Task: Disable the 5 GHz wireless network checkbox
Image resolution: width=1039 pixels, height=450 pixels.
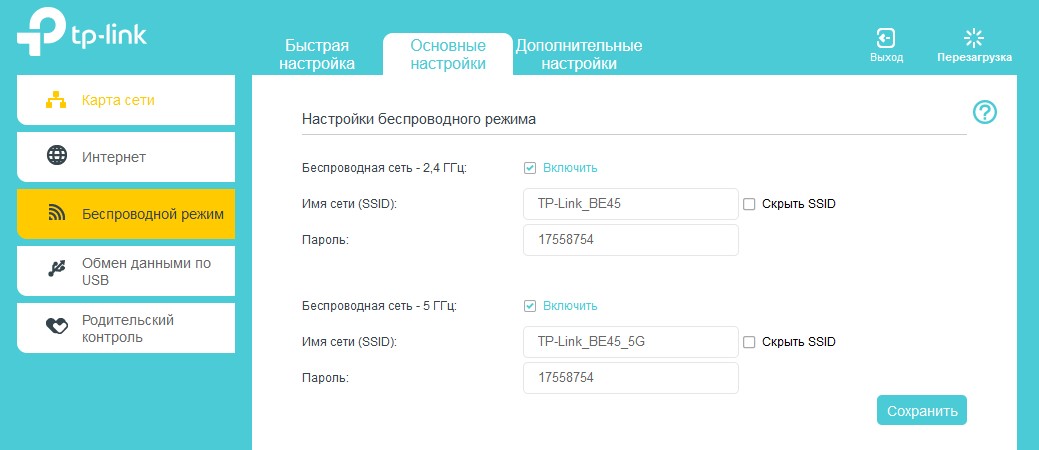Action: pyautogui.click(x=530, y=306)
